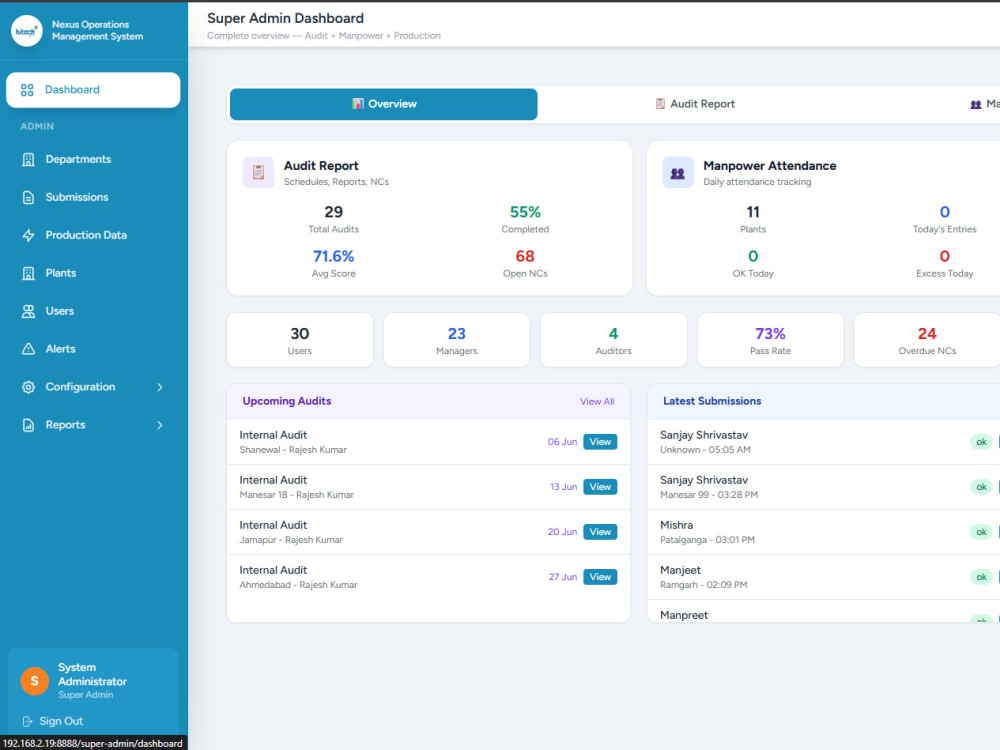Select Sanjay Shrivastav Unknown 05:05 AM row
The image size is (1000, 750).
point(823,442)
